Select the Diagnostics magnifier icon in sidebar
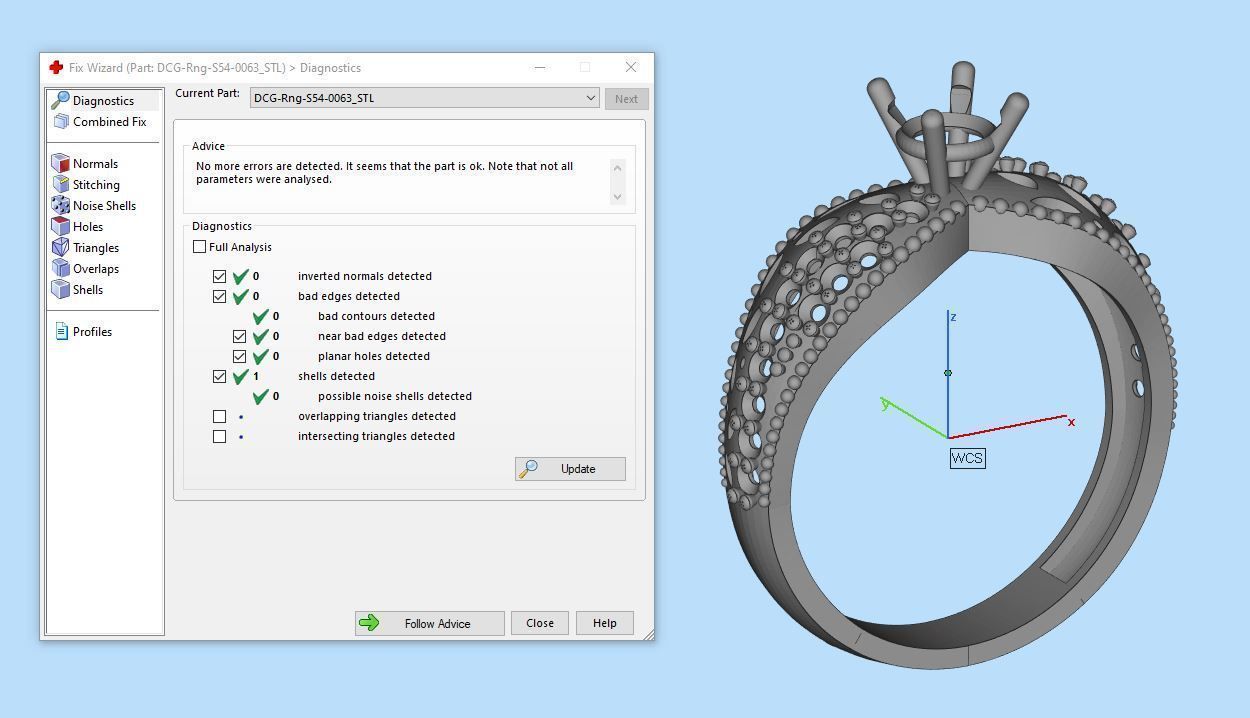Screen dimensions: 1250x718 (x=60, y=100)
